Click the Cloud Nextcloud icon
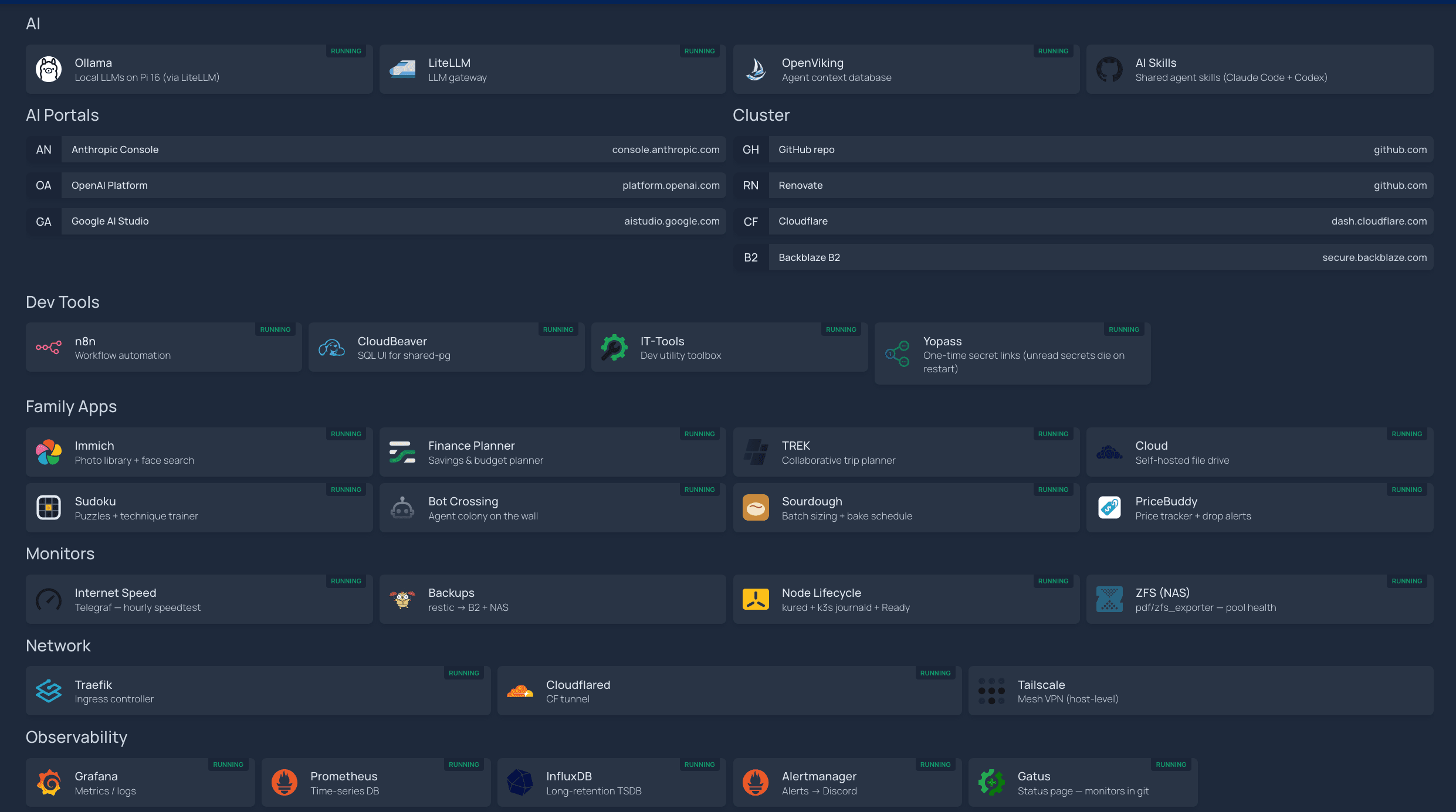1456x812 pixels. tap(1109, 453)
